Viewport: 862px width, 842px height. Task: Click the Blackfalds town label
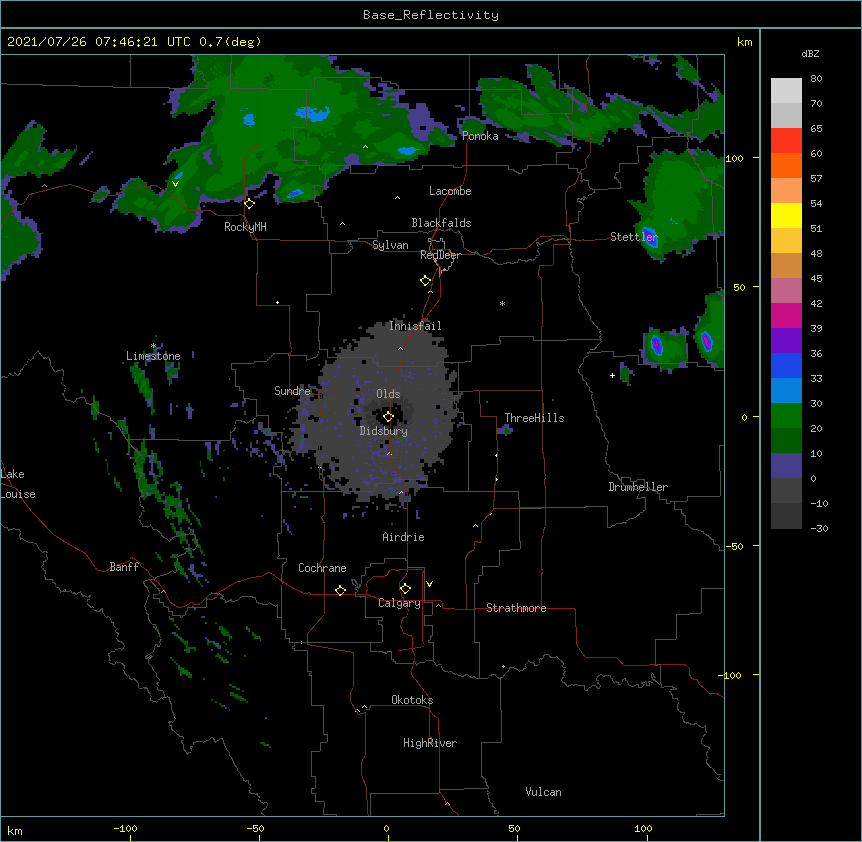click(x=441, y=223)
